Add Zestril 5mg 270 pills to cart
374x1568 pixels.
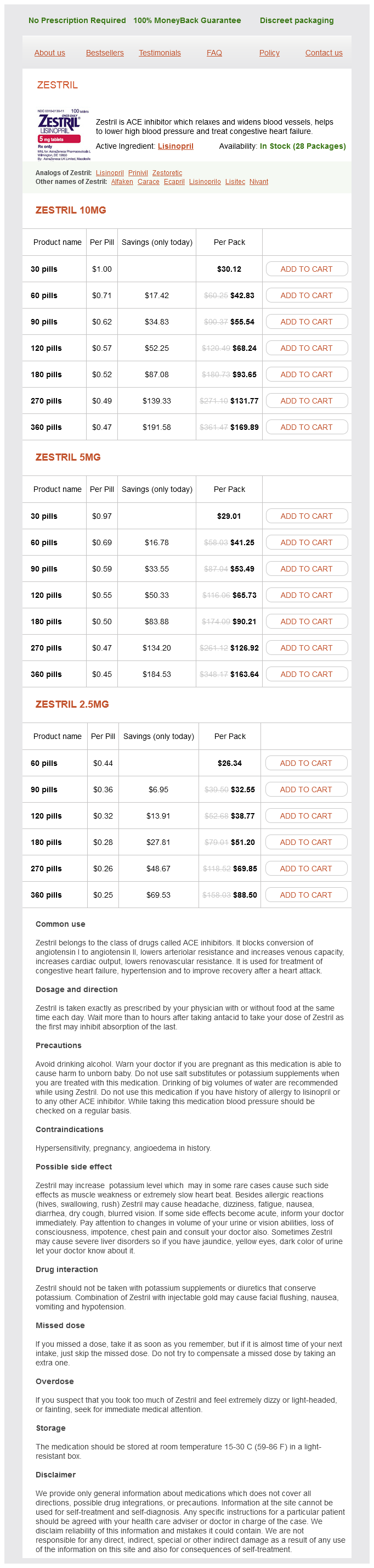tap(307, 648)
